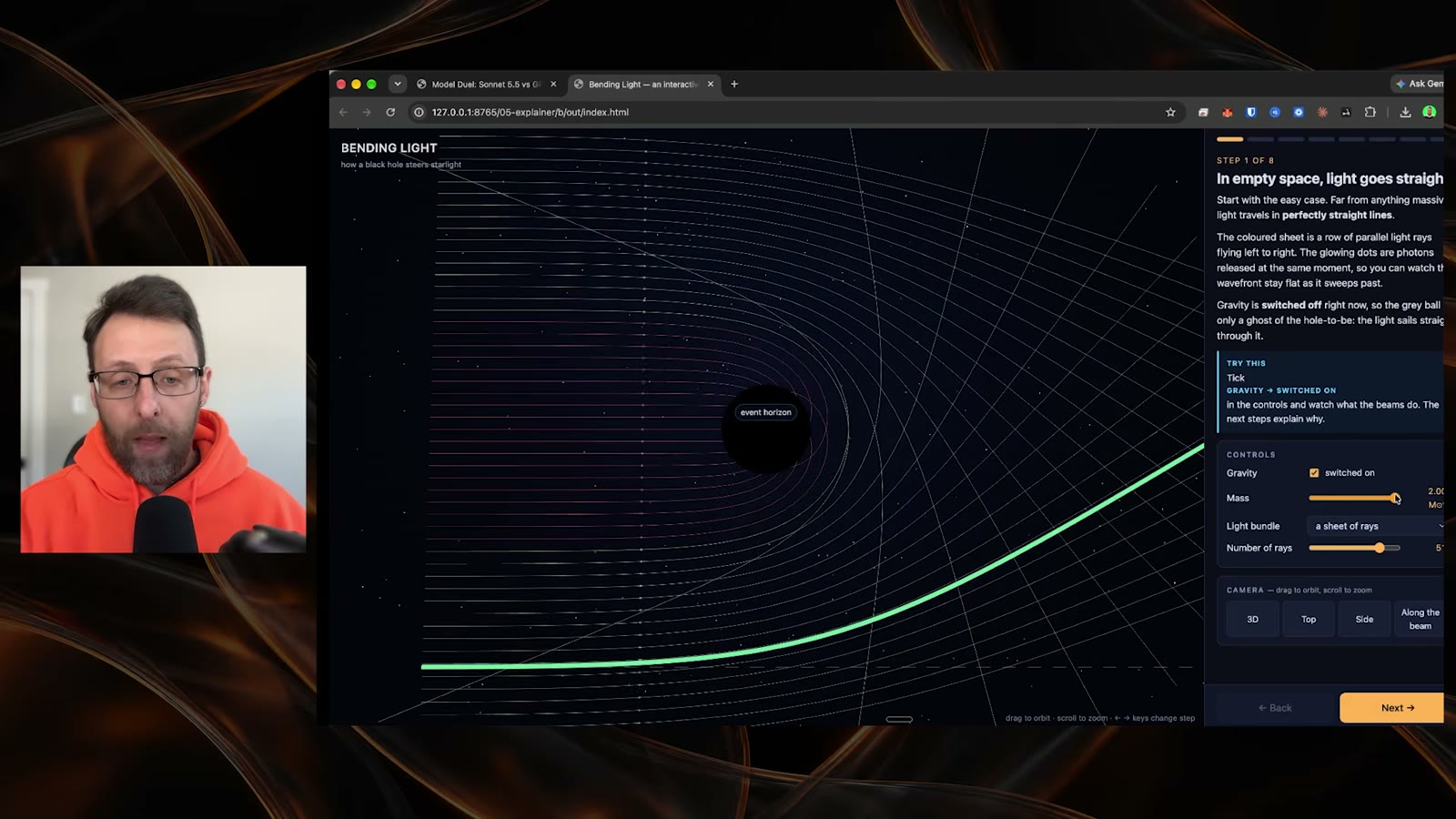This screenshot has width=1456, height=819.
Task: Set camera to Top view
Action: coord(1309,619)
